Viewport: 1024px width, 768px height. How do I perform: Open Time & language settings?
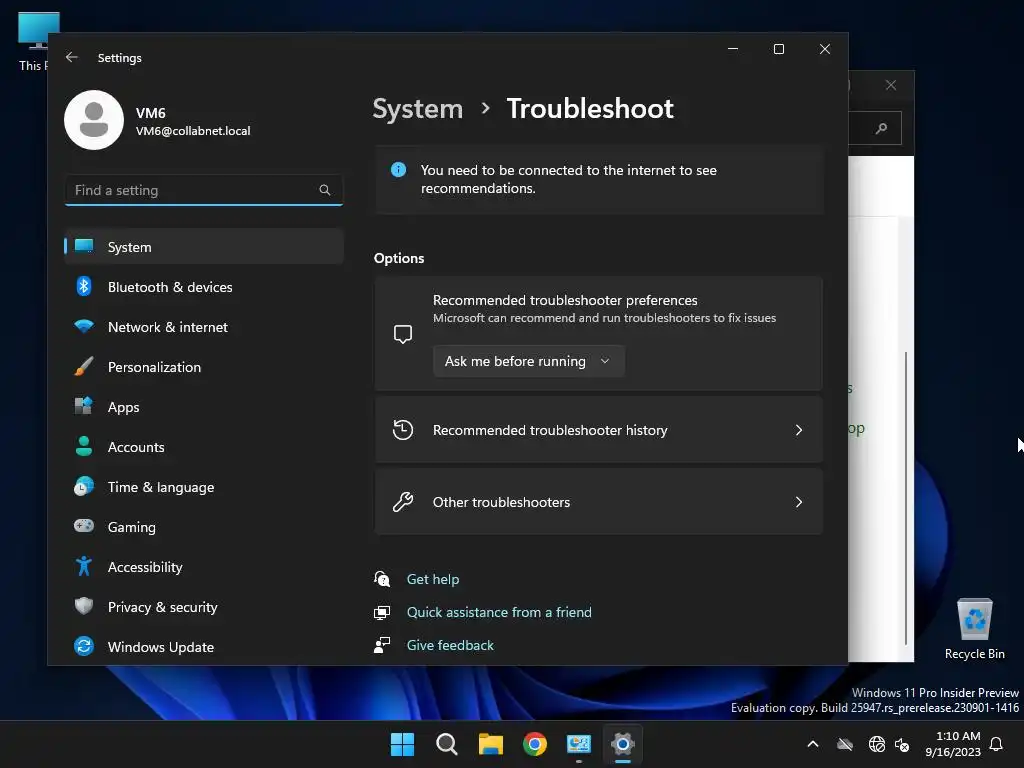pyautogui.click(x=204, y=487)
